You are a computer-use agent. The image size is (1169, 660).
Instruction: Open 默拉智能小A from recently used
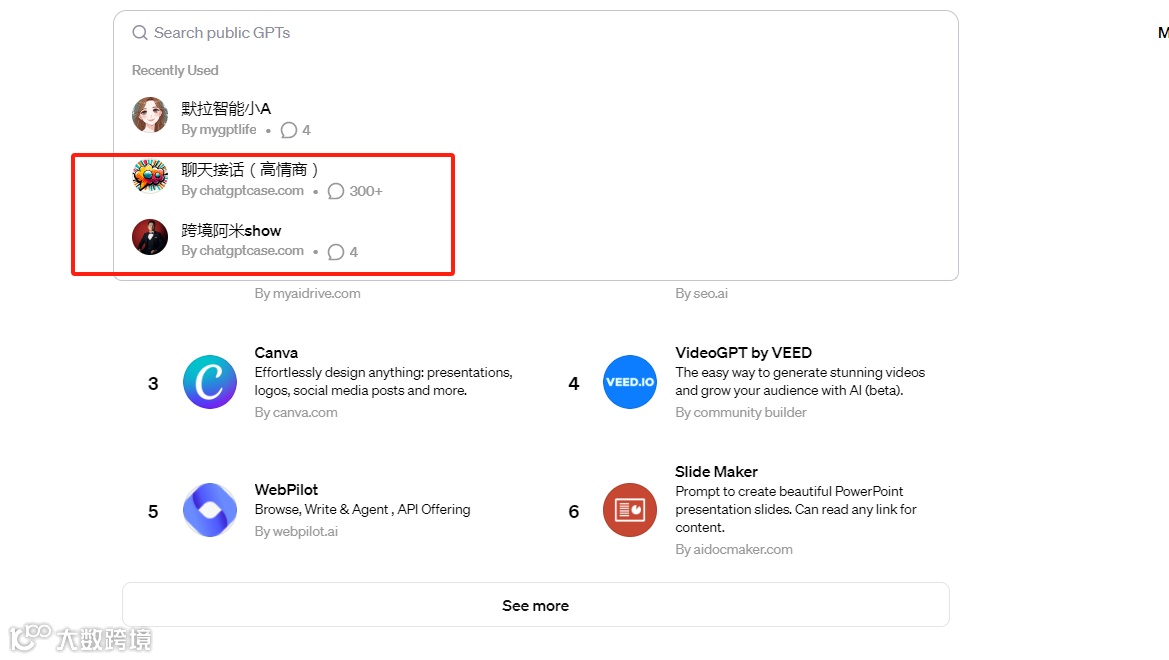click(x=226, y=108)
